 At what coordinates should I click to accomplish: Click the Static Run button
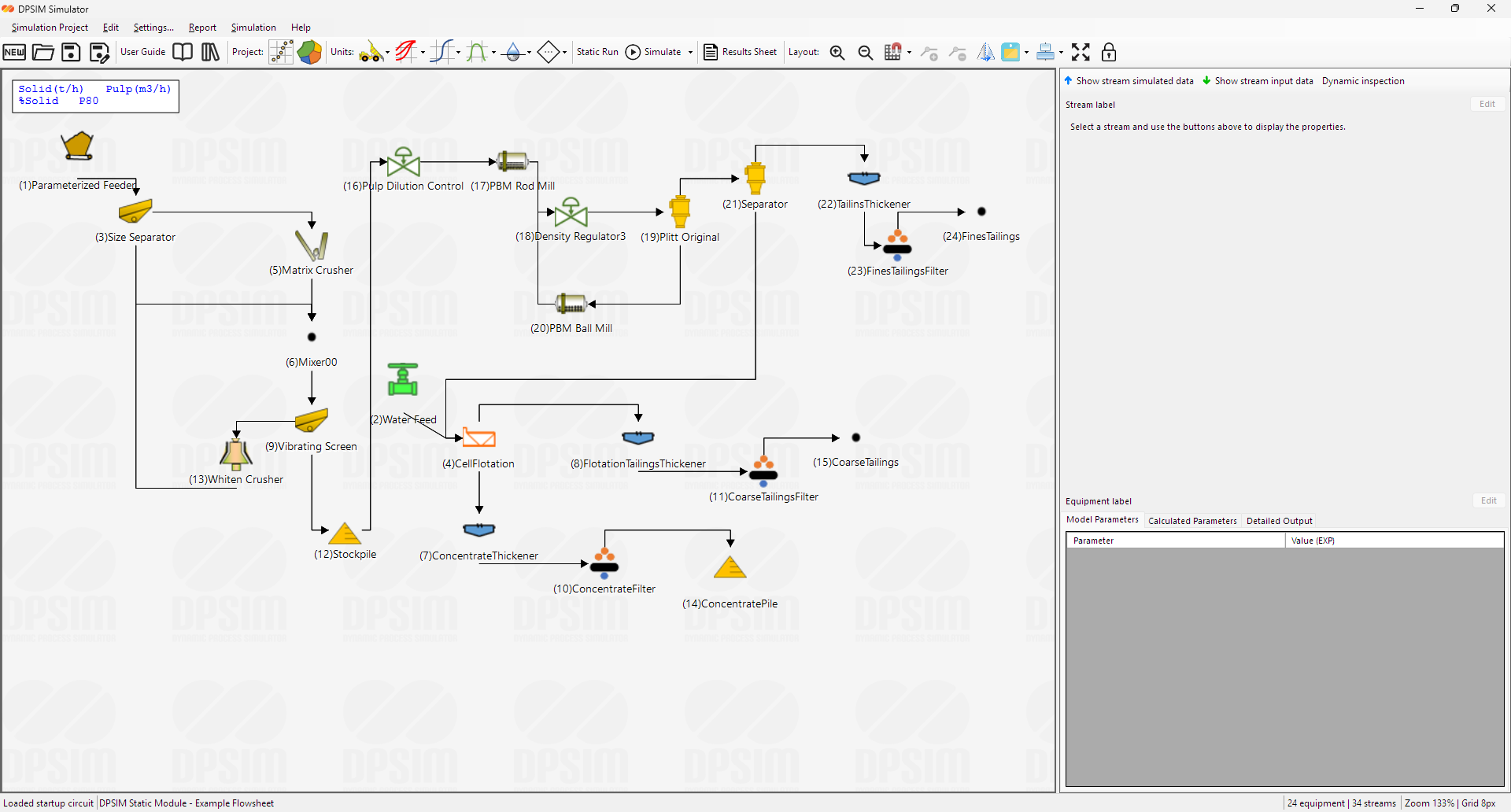point(597,52)
